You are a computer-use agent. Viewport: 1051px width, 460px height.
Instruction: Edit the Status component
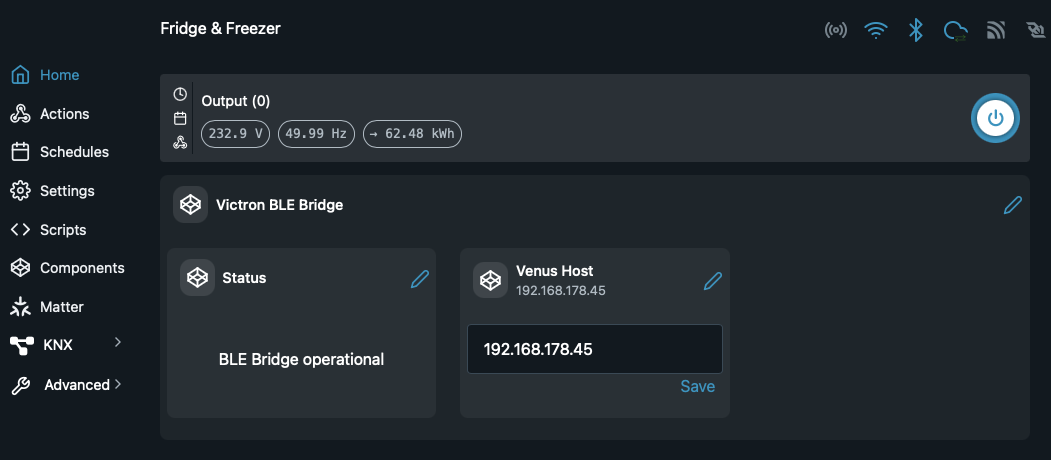(420, 279)
